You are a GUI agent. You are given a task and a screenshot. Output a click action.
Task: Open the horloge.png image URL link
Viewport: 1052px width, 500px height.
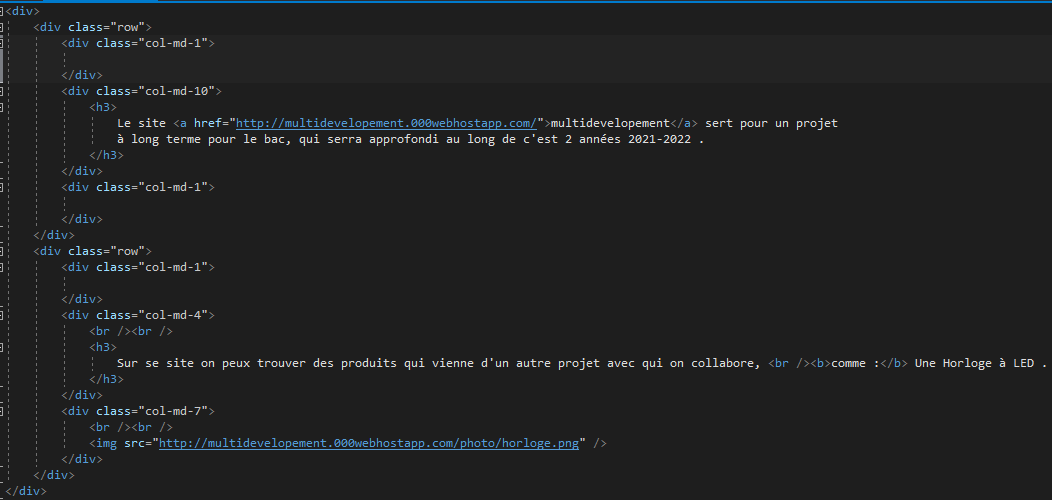(368, 443)
